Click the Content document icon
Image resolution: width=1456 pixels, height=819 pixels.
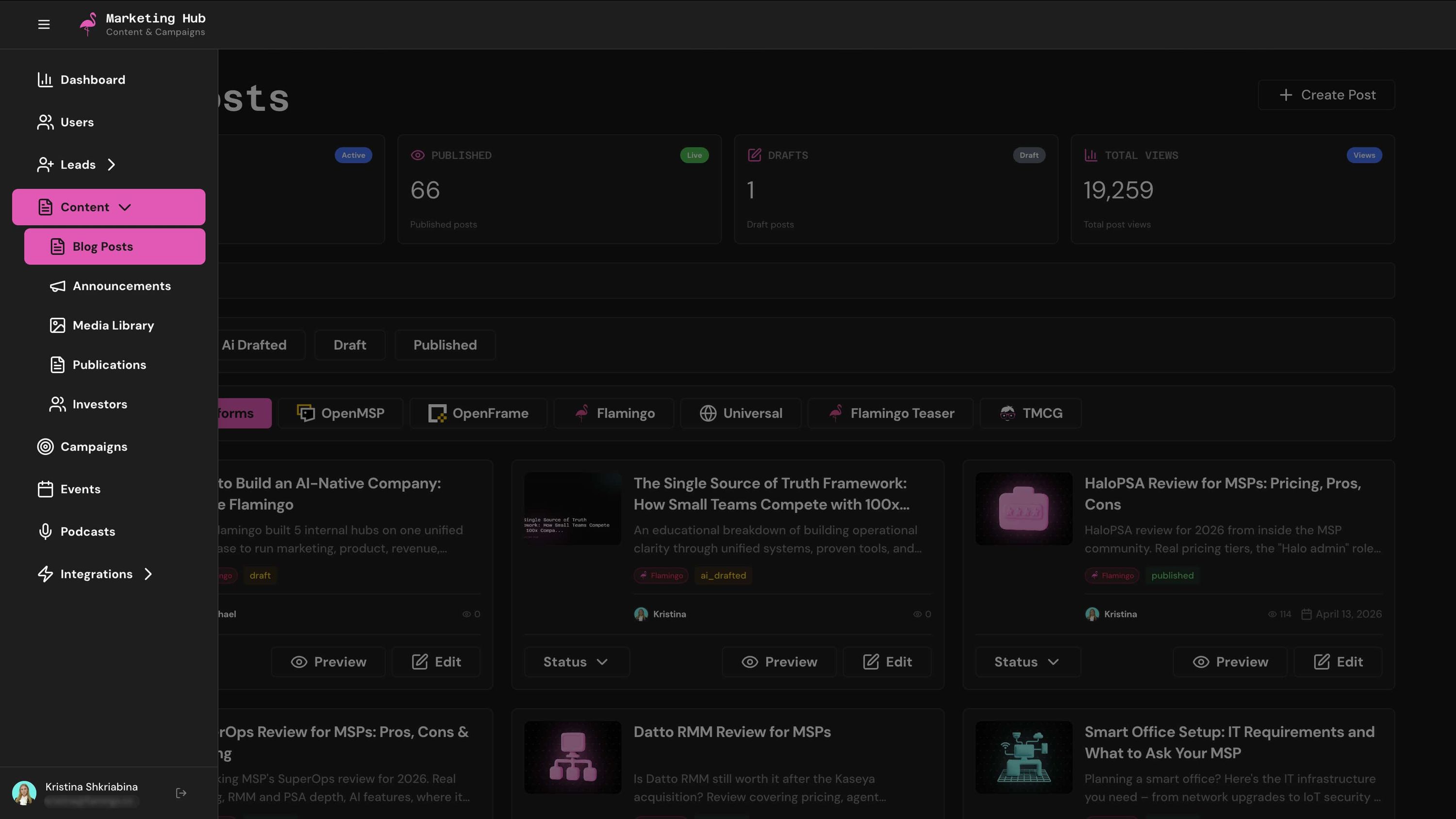(45, 207)
